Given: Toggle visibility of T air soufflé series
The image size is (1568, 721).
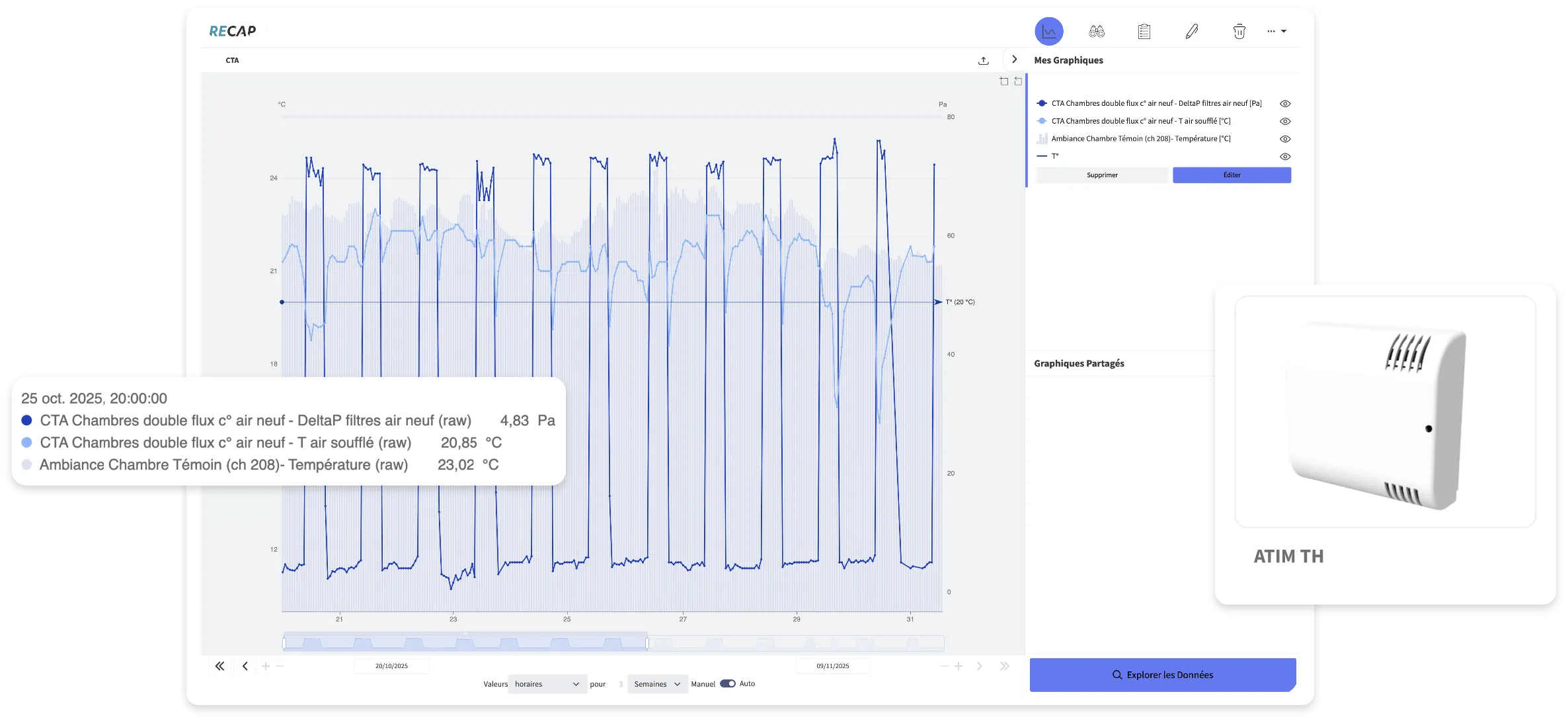Looking at the screenshot, I should [1285, 122].
